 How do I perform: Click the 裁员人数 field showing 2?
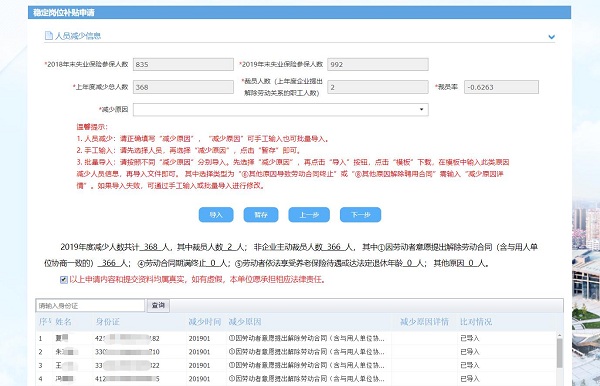pos(378,87)
